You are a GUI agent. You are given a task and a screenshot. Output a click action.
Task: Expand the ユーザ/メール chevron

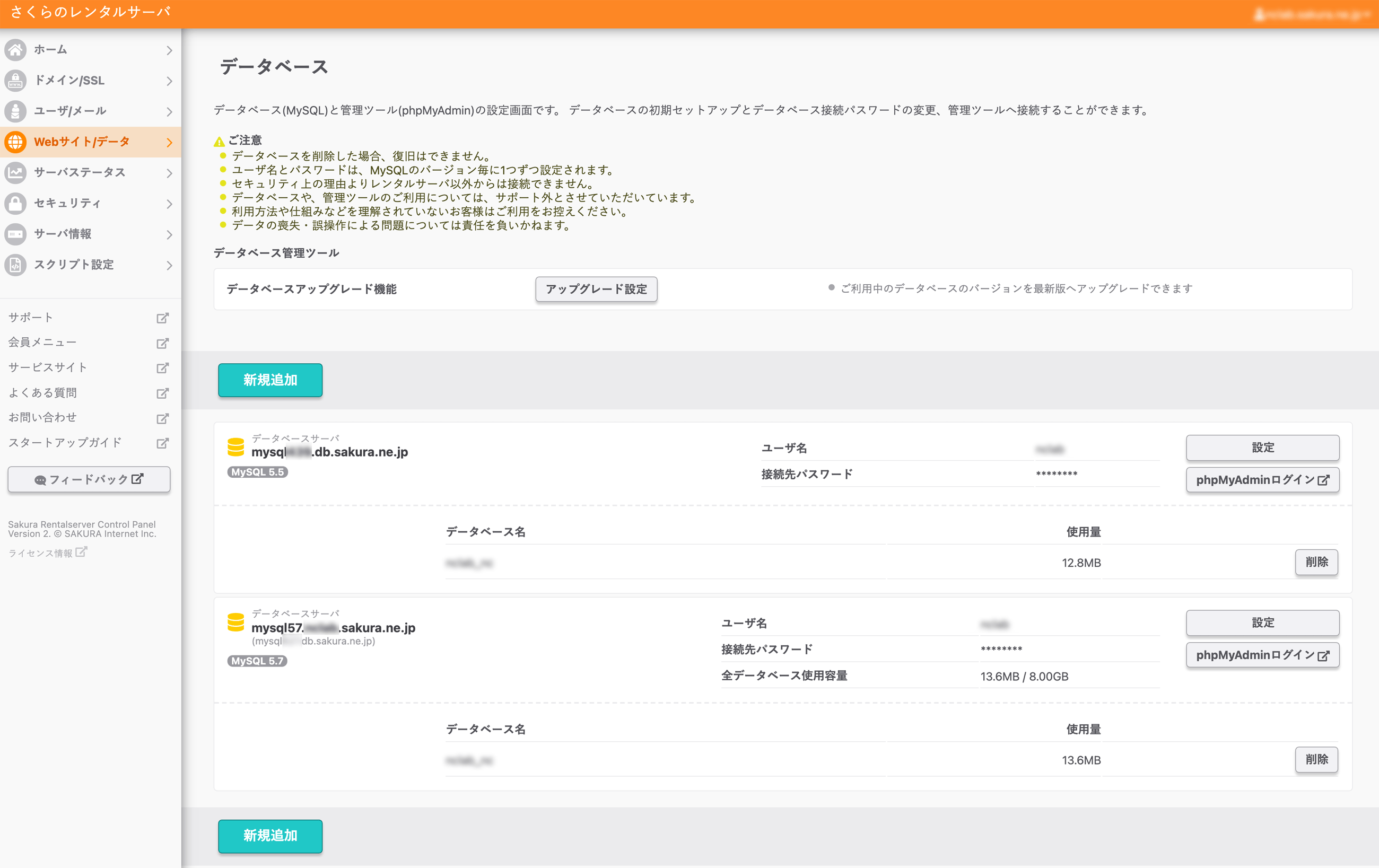point(169,112)
